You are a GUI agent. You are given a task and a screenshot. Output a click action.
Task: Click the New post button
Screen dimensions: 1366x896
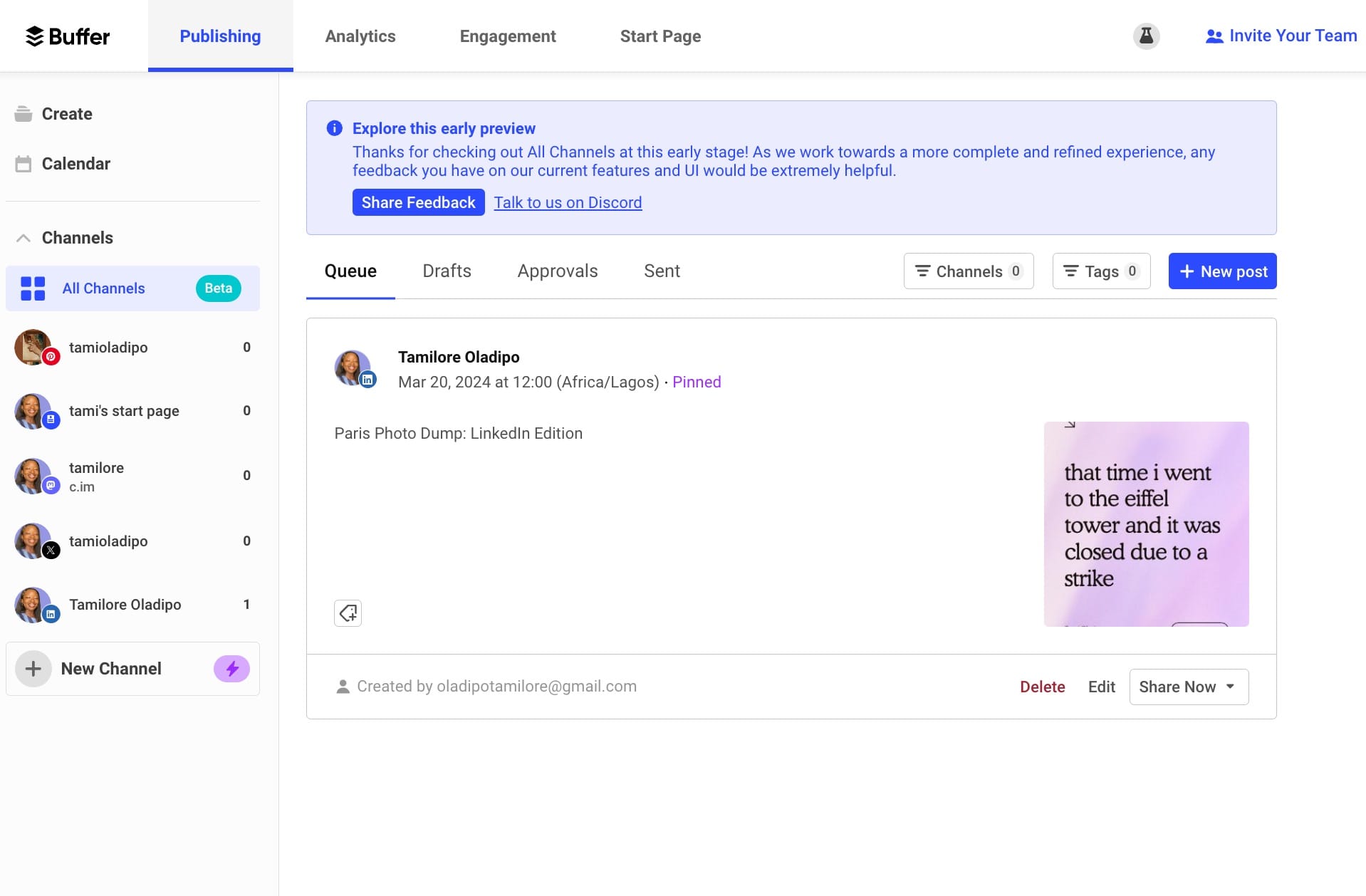tap(1222, 271)
